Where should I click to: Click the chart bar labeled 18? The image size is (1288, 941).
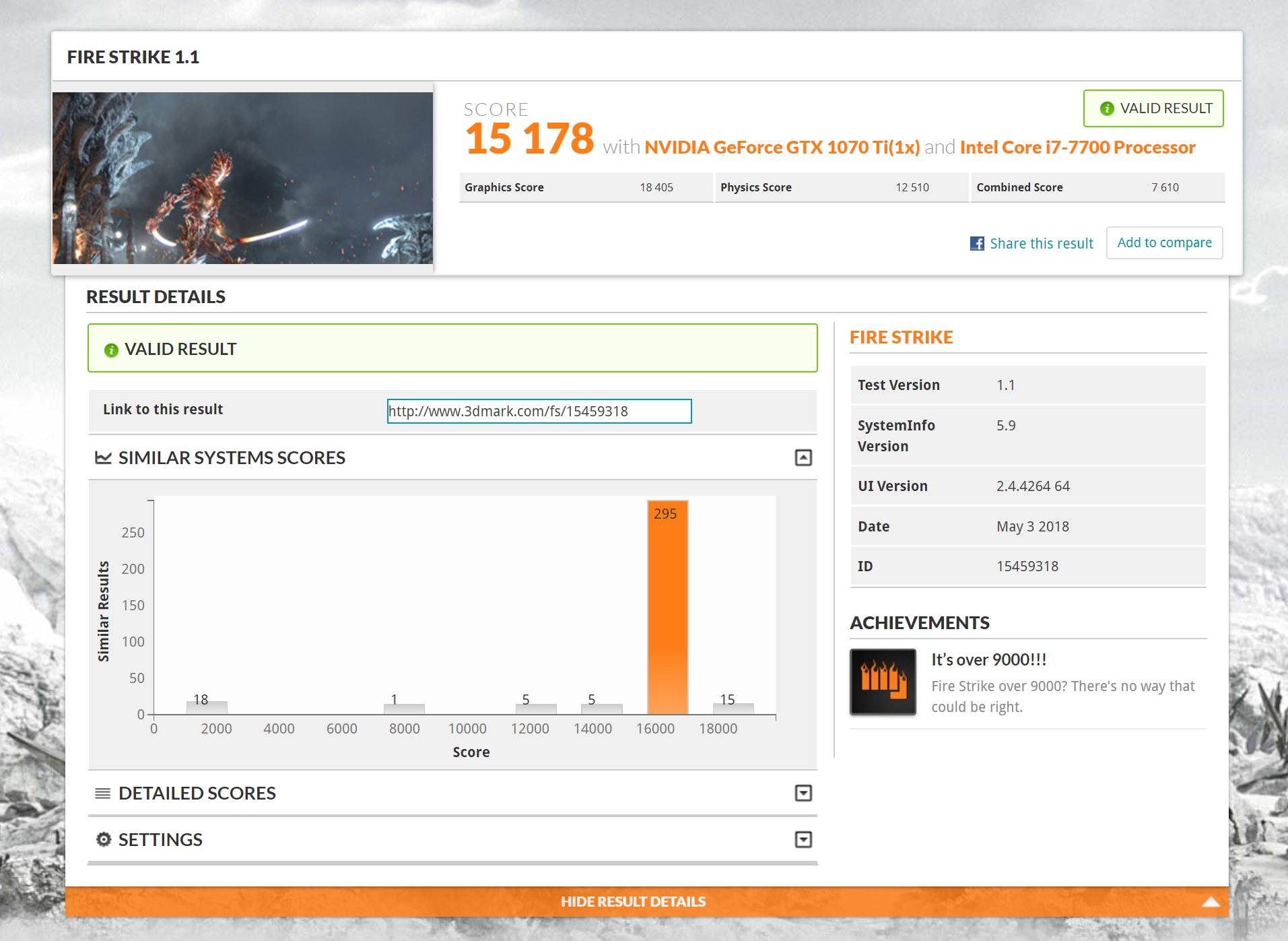[207, 708]
